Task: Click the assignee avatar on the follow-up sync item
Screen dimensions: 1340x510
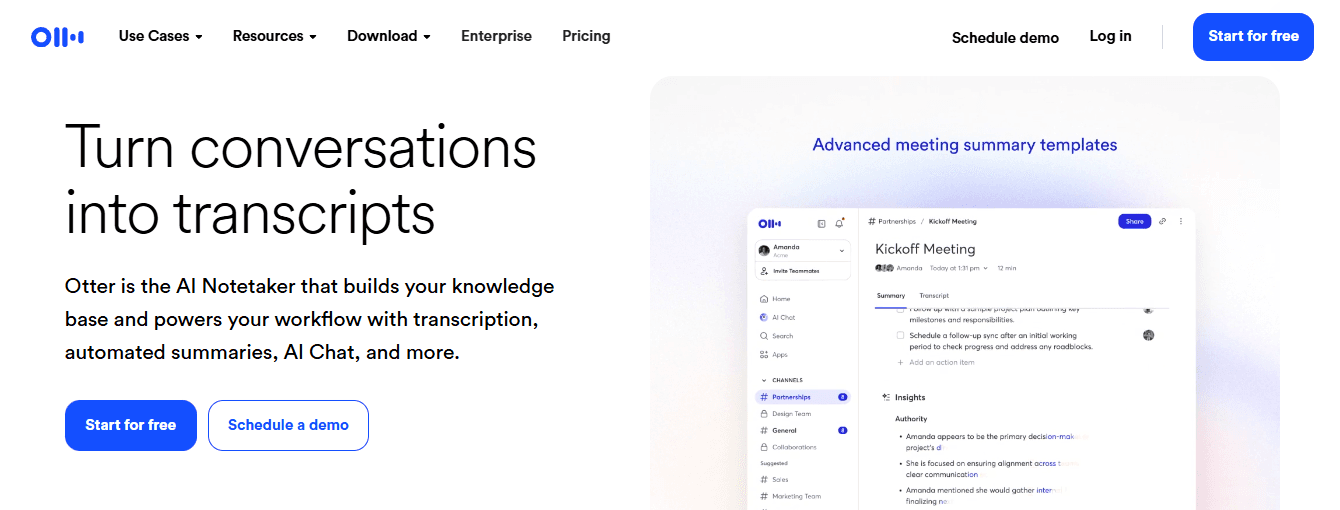Action: click(x=1149, y=335)
